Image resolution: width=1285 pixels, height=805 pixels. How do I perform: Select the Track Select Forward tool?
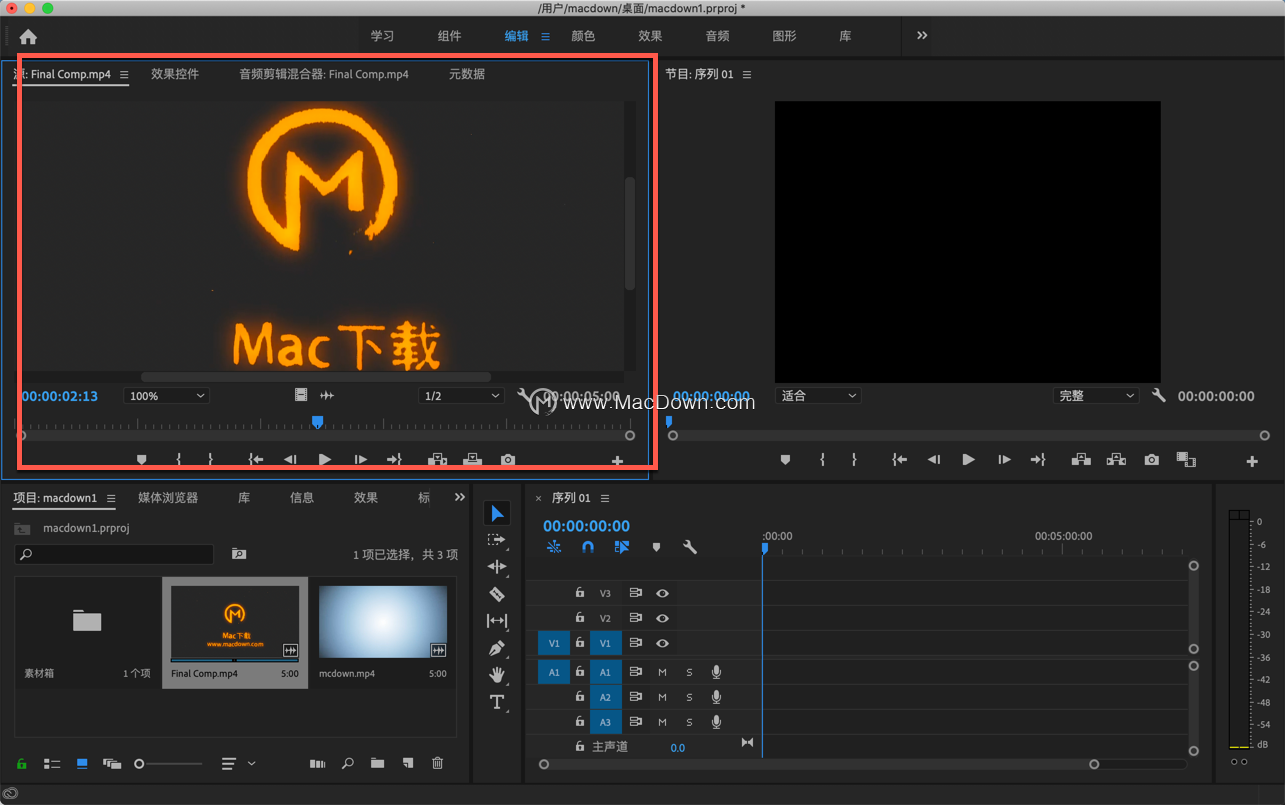pyautogui.click(x=497, y=540)
